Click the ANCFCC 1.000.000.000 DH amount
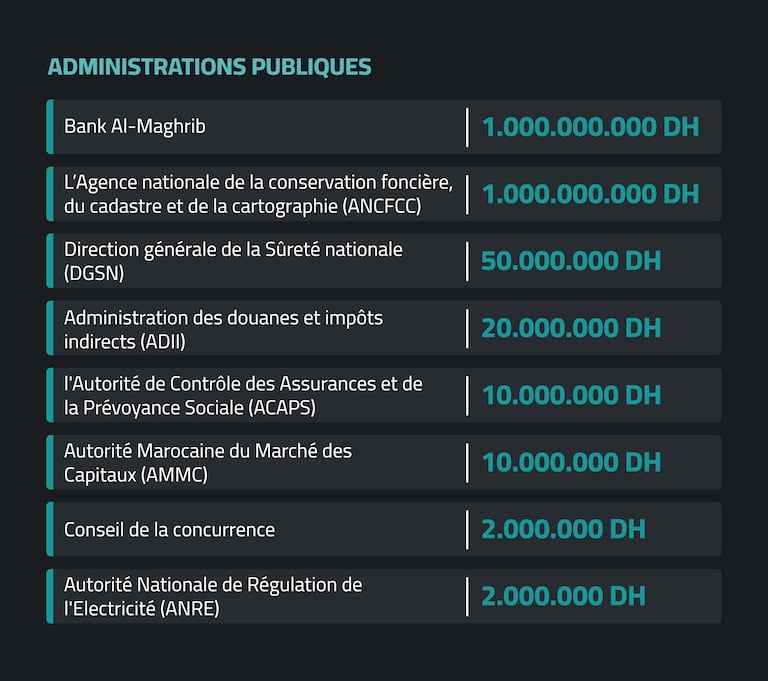The width and height of the screenshot is (768, 681). 590,194
